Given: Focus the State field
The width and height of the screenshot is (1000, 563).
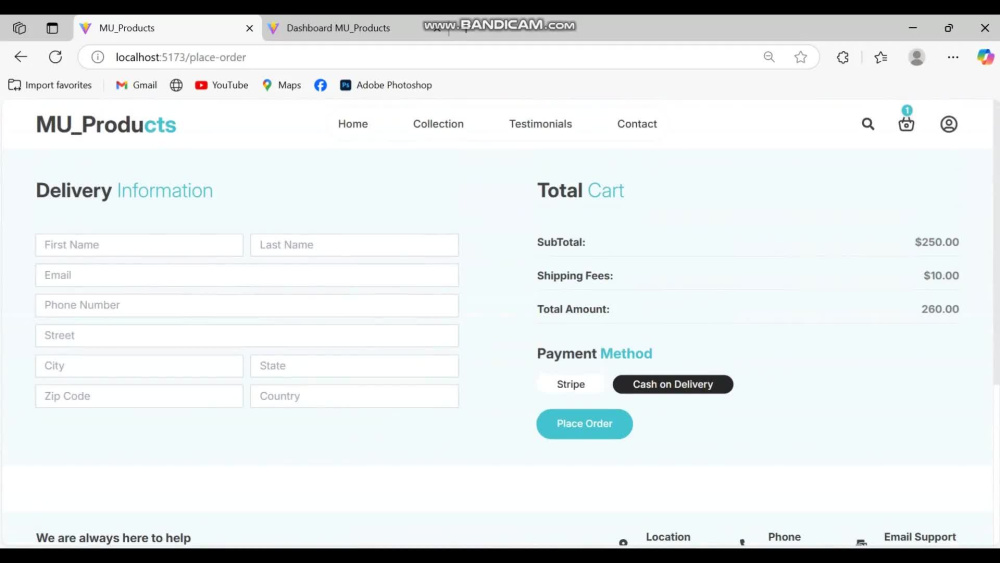Looking at the screenshot, I should point(354,365).
